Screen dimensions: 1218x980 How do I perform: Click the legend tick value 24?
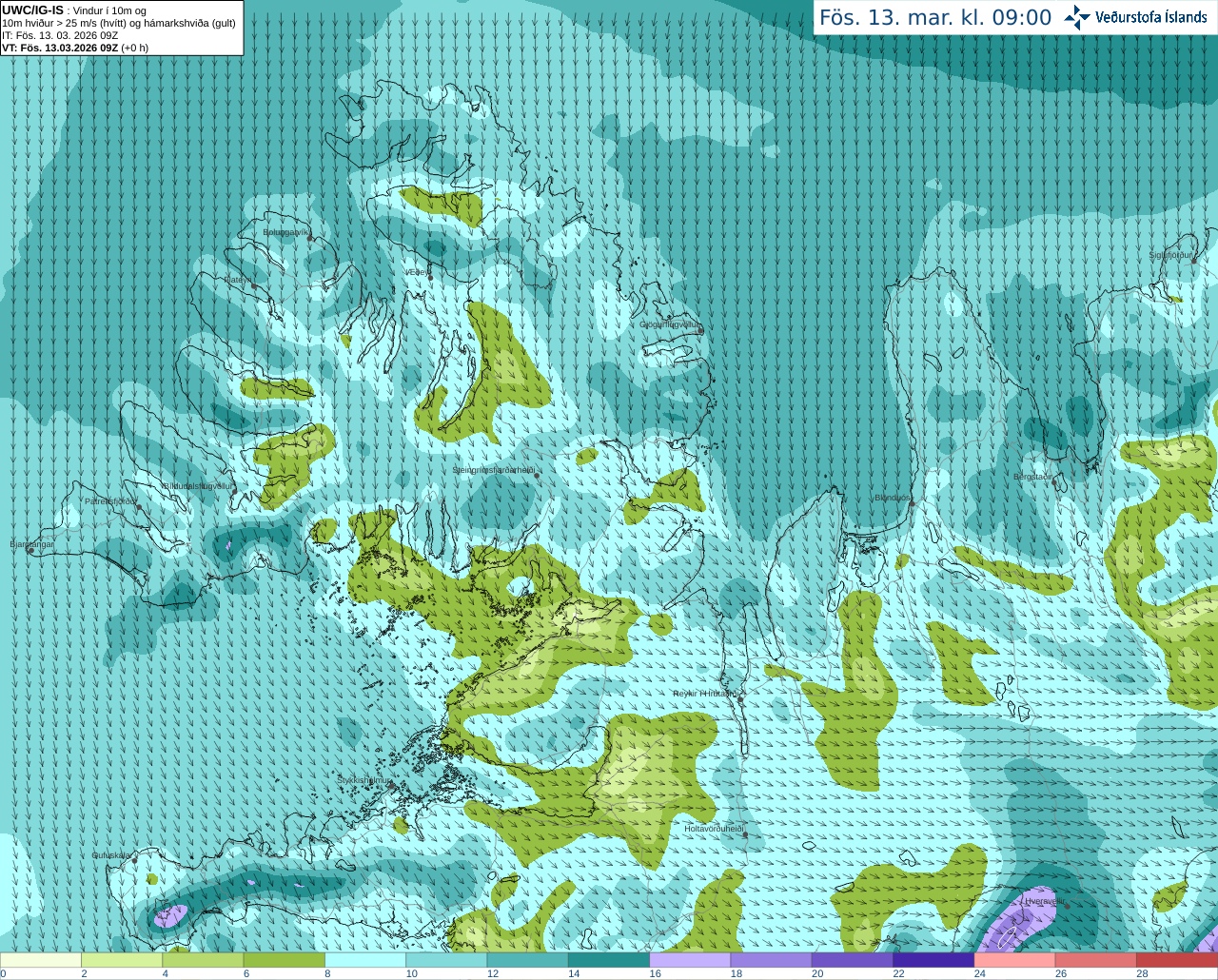980,973
